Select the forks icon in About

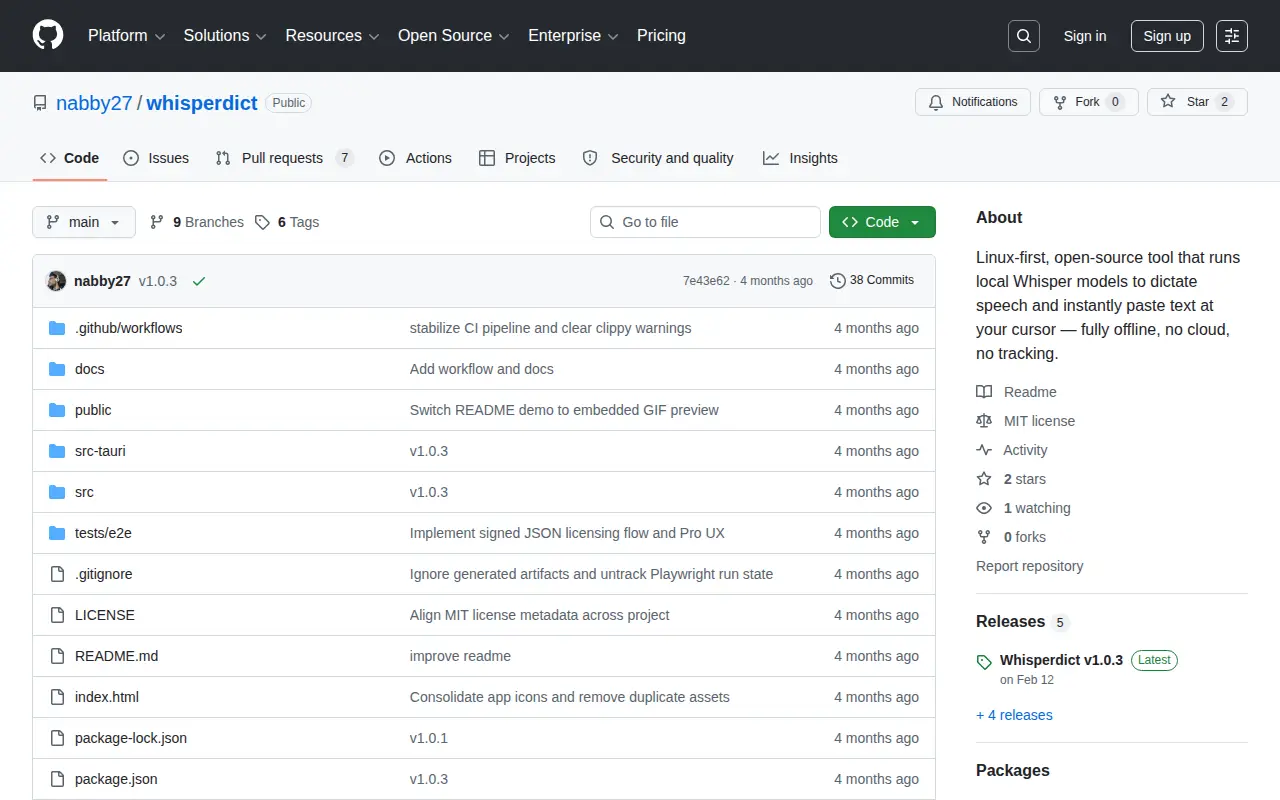984,537
